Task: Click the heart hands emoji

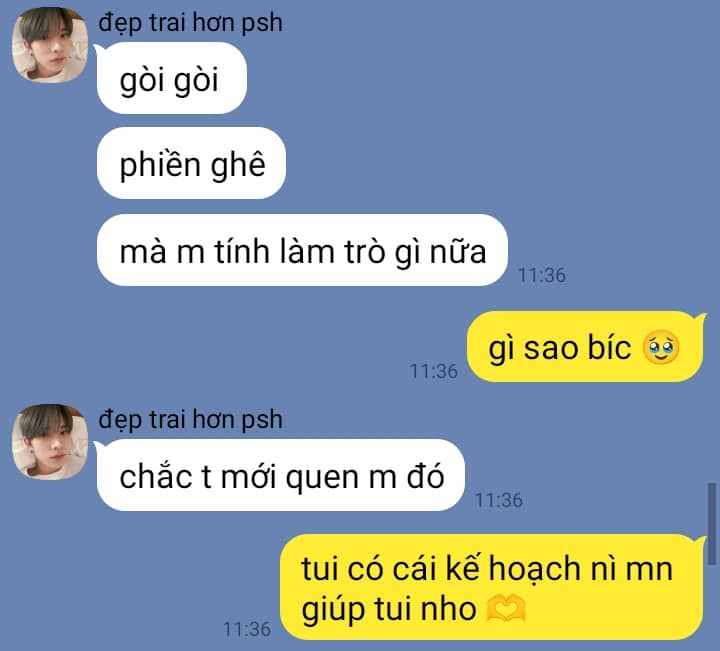Action: [x=505, y=608]
